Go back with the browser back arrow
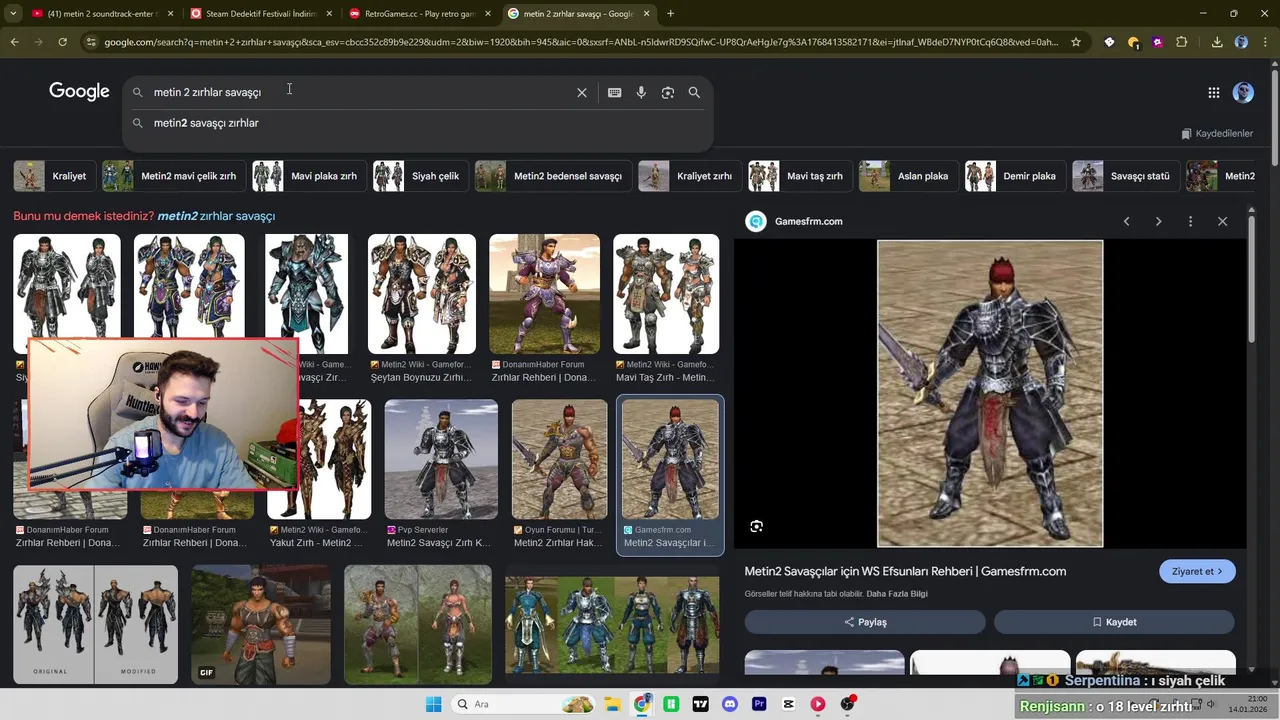 (x=14, y=42)
